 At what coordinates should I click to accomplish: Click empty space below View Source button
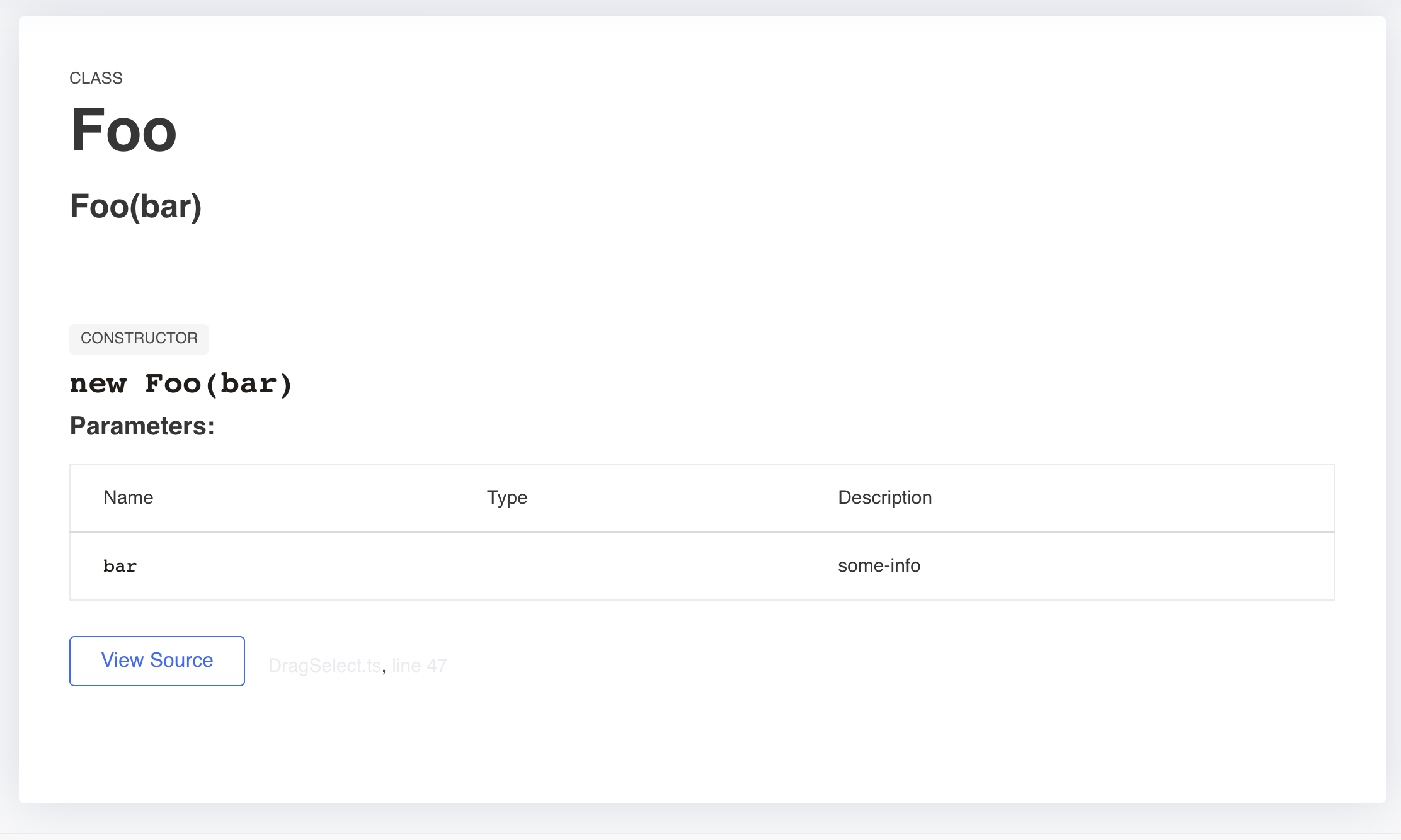pos(157,743)
